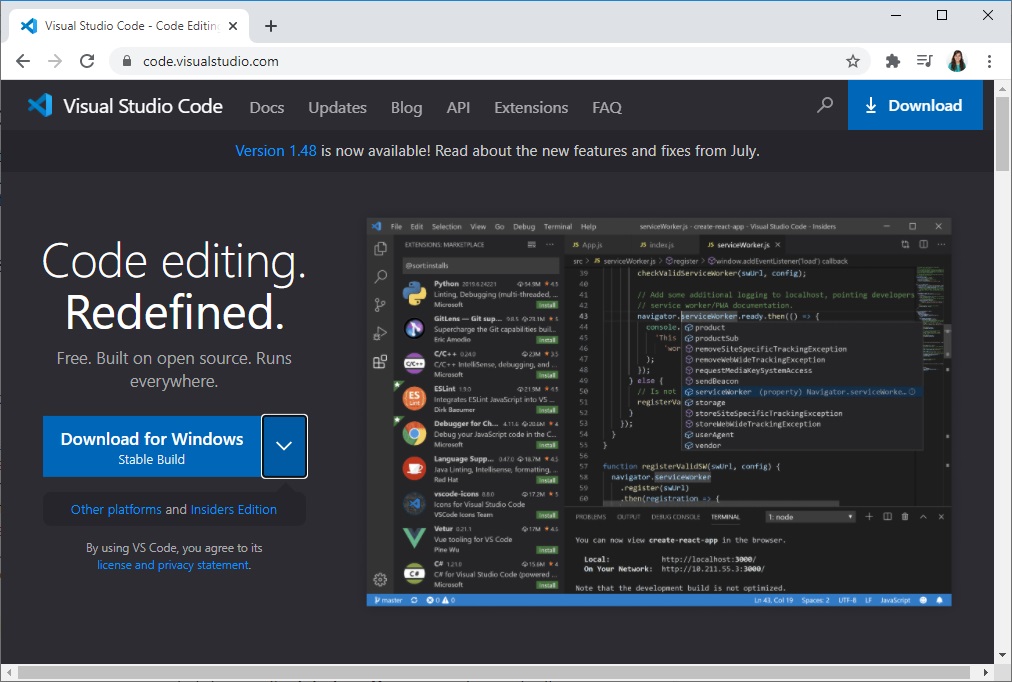Open the site search magnifier
Image resolution: width=1012 pixels, height=682 pixels.
[x=825, y=107]
